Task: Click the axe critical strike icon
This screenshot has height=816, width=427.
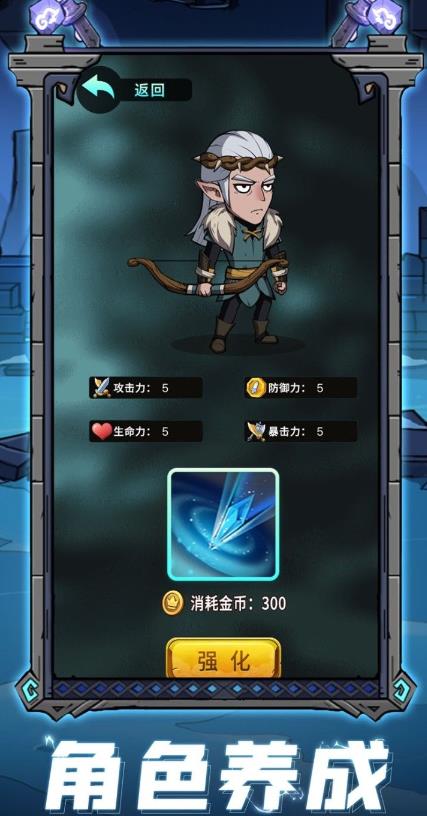Action: 256,431
